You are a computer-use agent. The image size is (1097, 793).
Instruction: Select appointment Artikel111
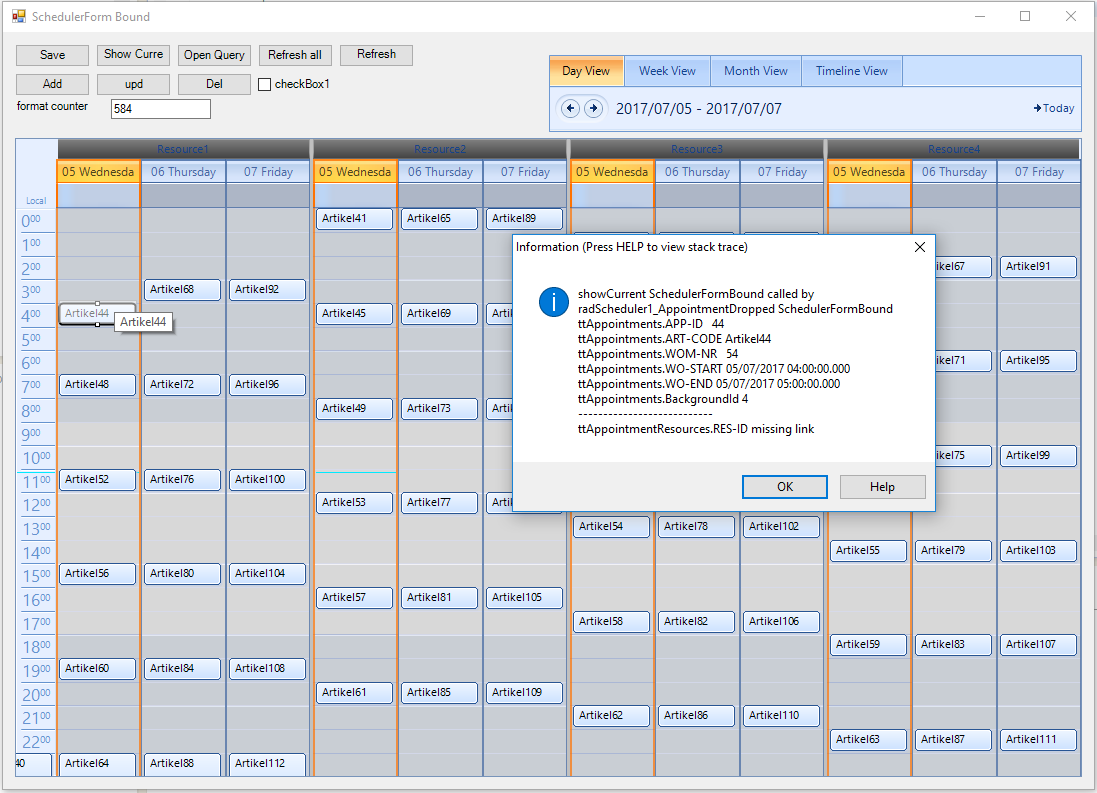coord(1038,739)
